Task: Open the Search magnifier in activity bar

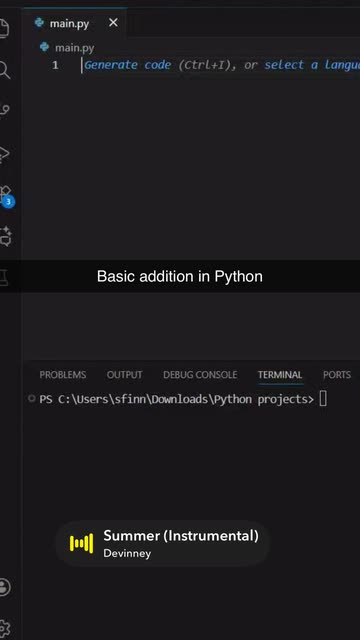Action: (x=3, y=70)
